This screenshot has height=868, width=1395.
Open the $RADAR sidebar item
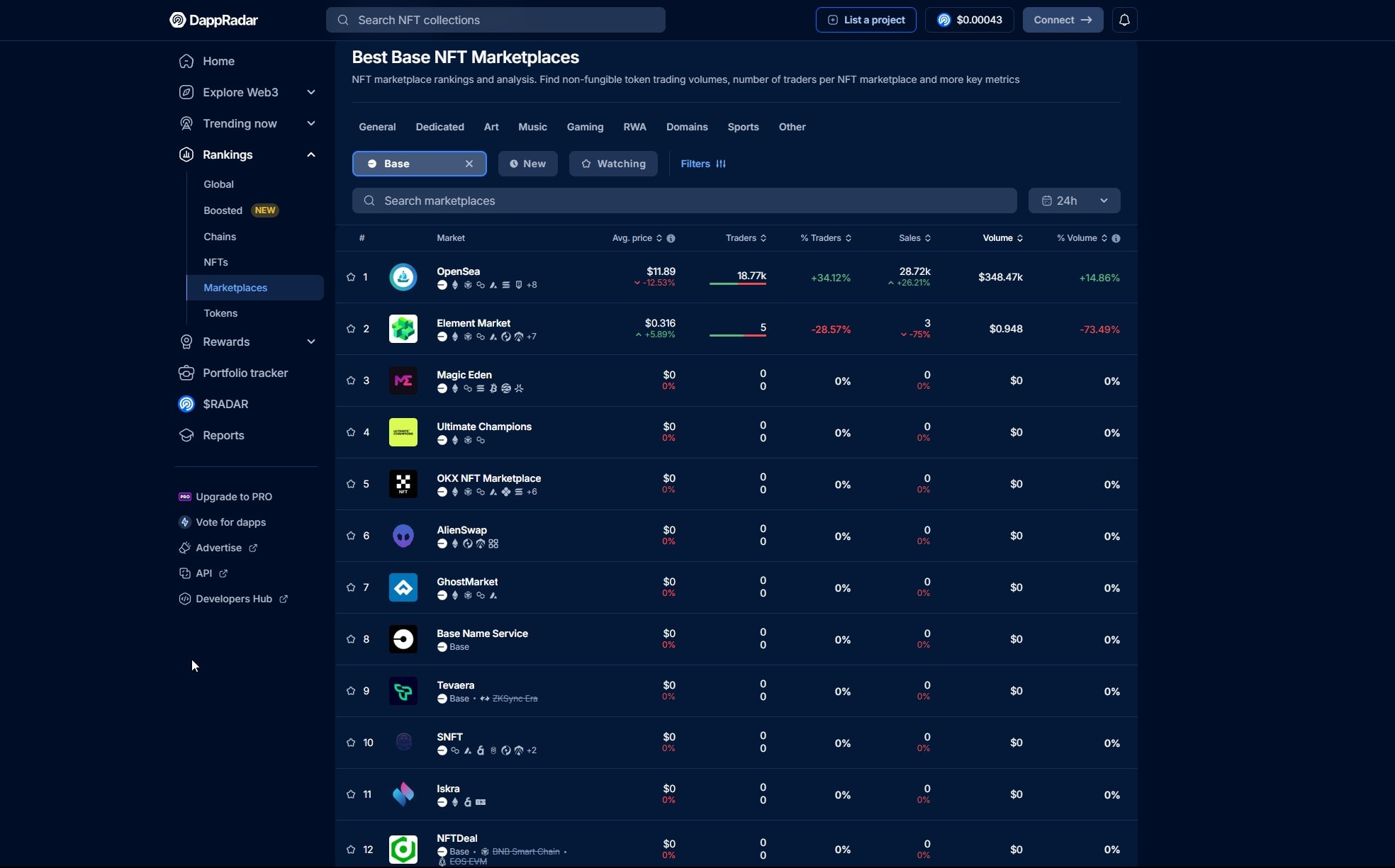pos(225,404)
